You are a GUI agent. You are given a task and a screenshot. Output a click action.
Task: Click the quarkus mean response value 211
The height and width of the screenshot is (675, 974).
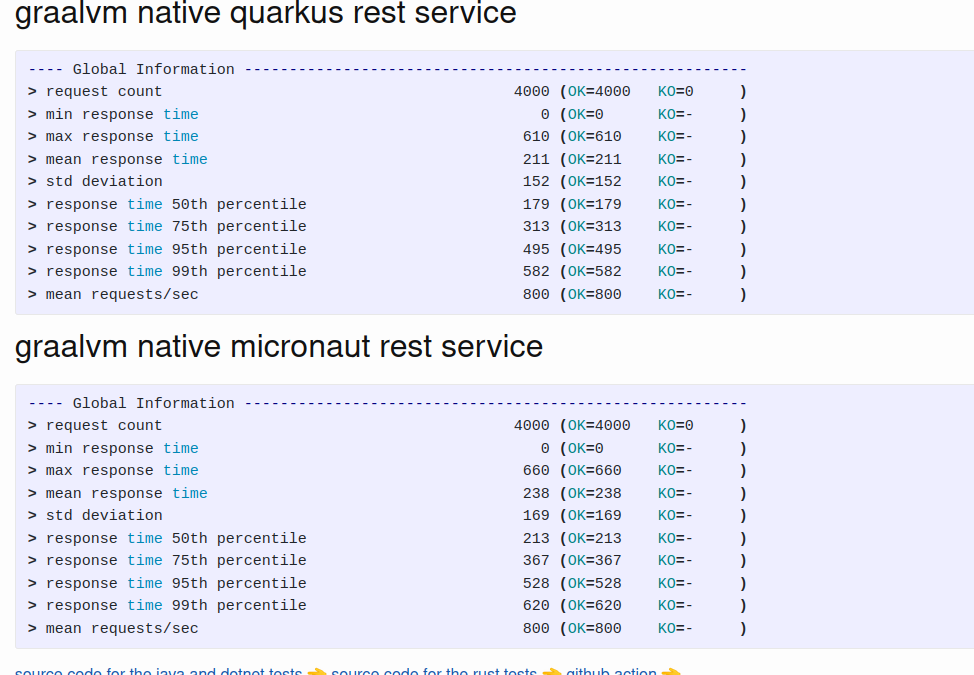coord(536,160)
